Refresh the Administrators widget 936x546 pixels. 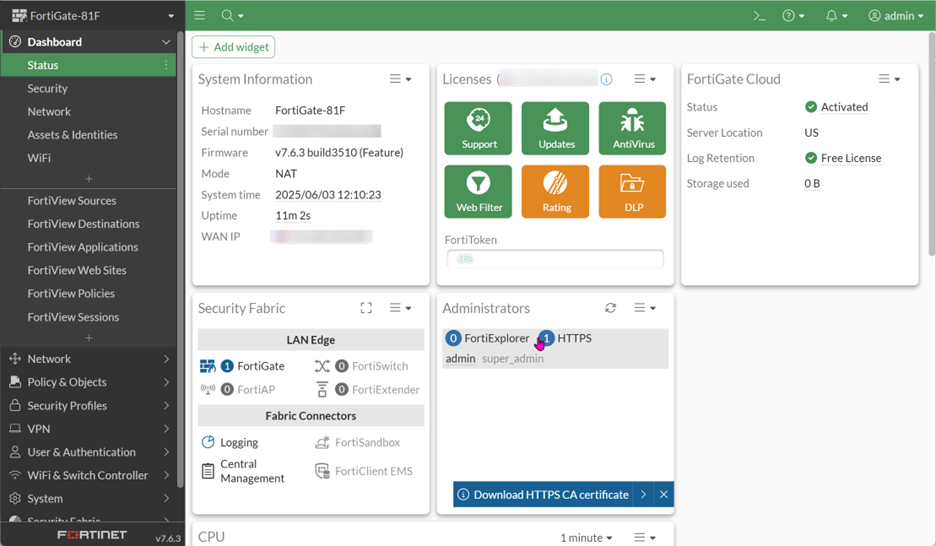coord(610,308)
